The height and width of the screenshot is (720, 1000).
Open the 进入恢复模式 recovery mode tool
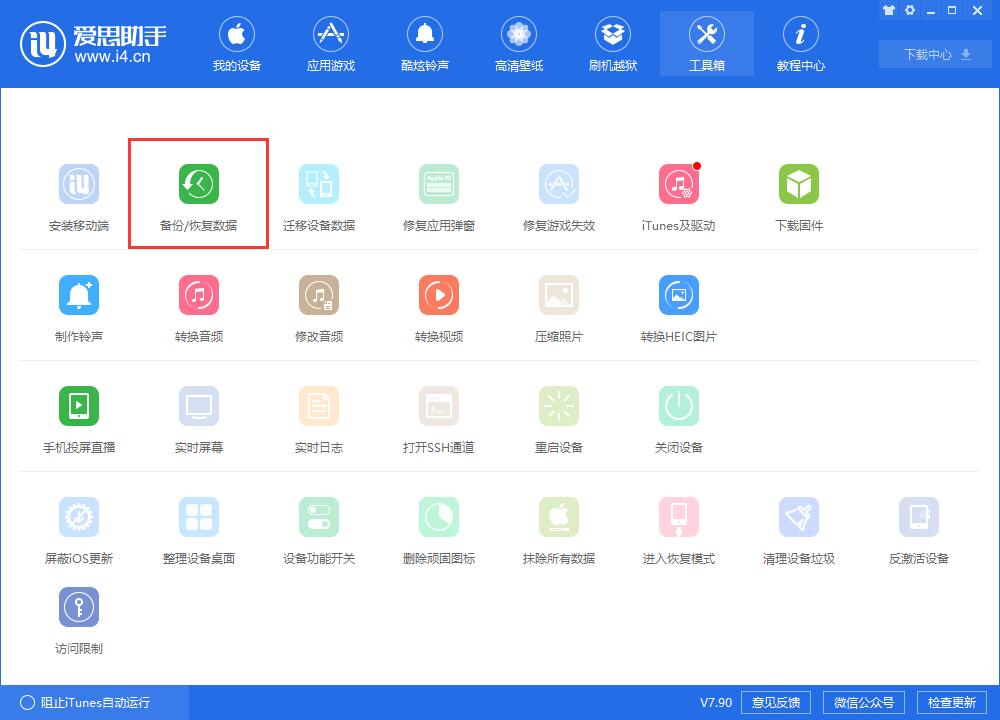point(678,527)
